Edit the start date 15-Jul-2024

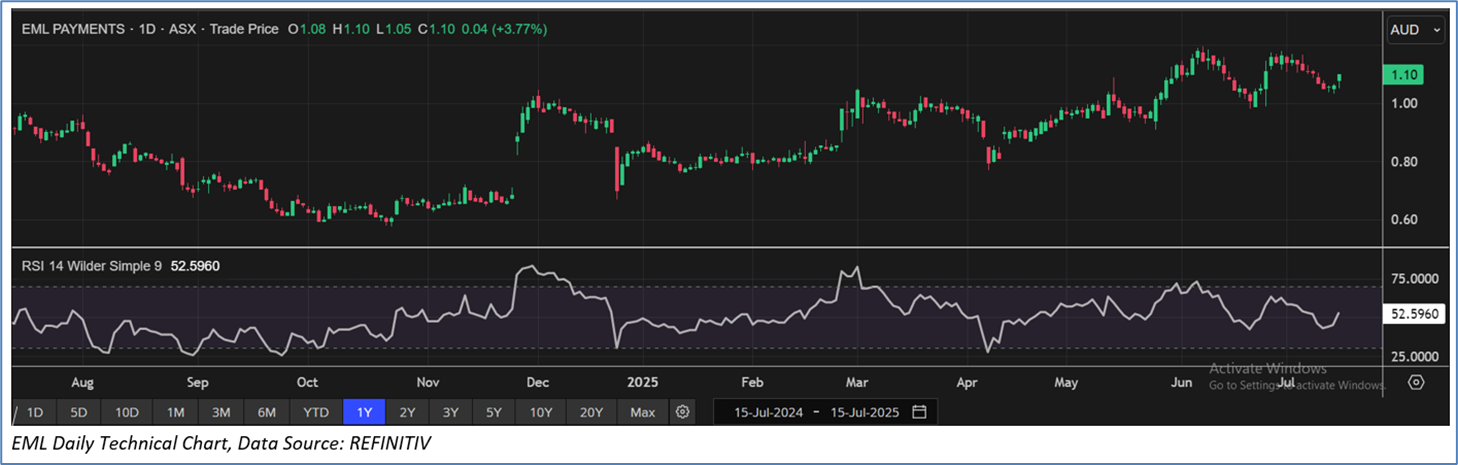[x=770, y=412]
